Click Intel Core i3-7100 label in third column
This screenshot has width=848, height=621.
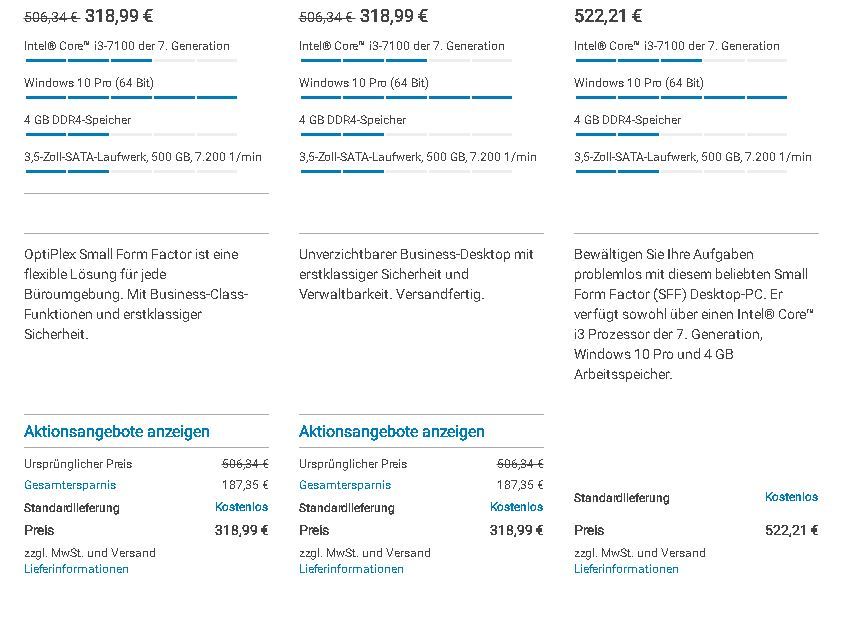click(676, 46)
